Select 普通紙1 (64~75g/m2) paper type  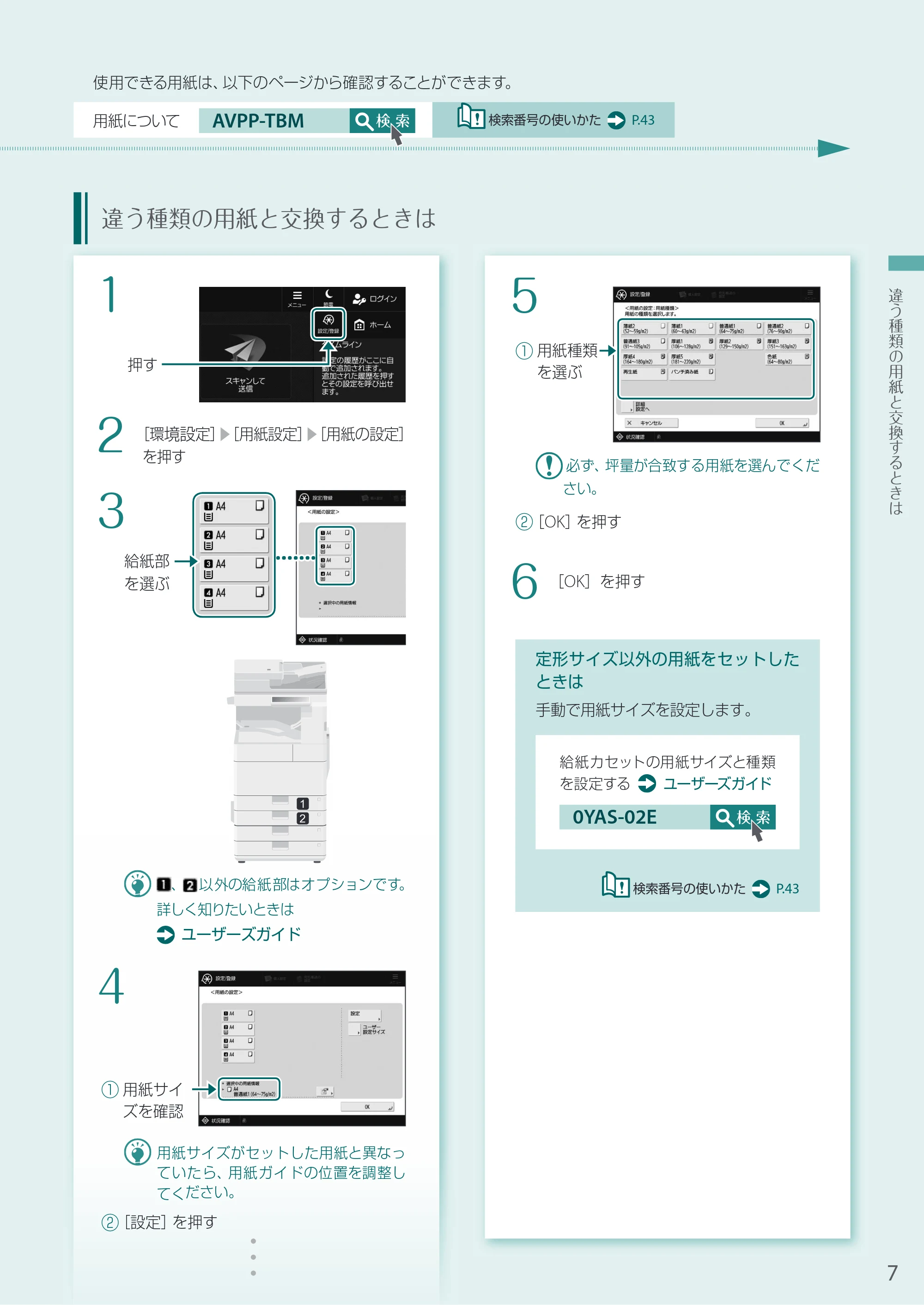[740, 328]
